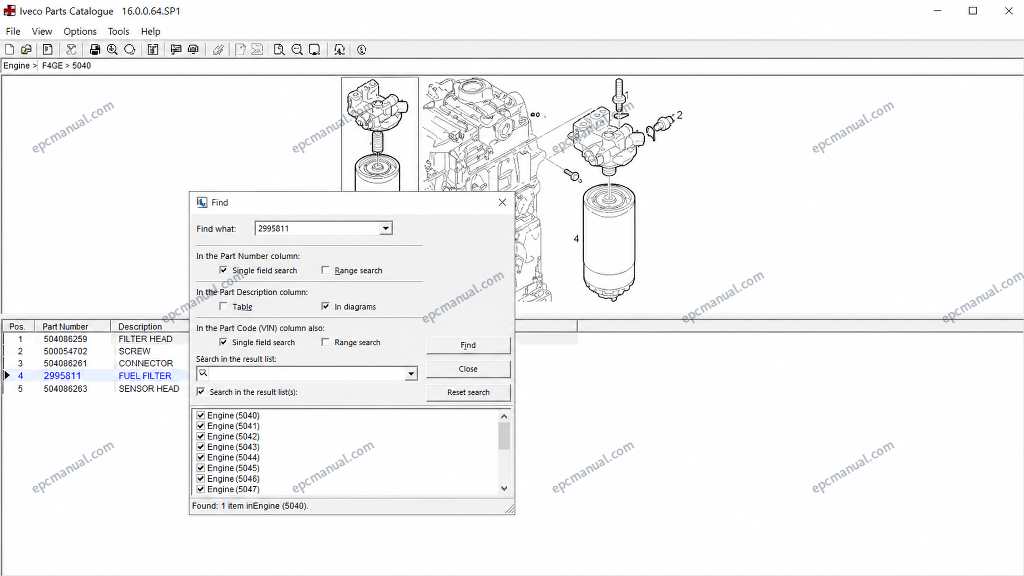Click the Part Number column header
Image resolution: width=1024 pixels, height=576 pixels.
click(74, 327)
